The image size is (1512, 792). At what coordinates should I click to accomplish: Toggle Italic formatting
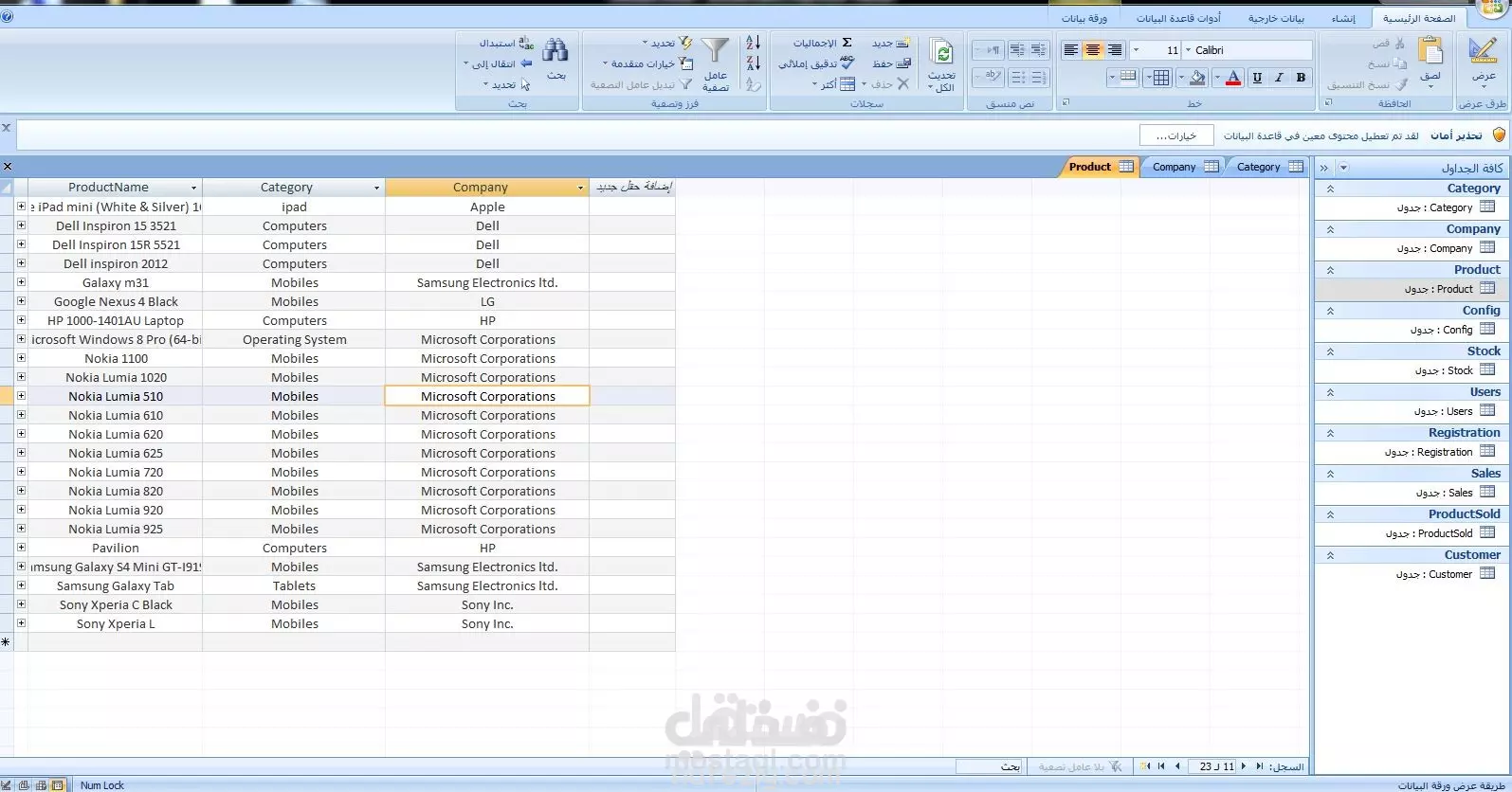point(1279,78)
